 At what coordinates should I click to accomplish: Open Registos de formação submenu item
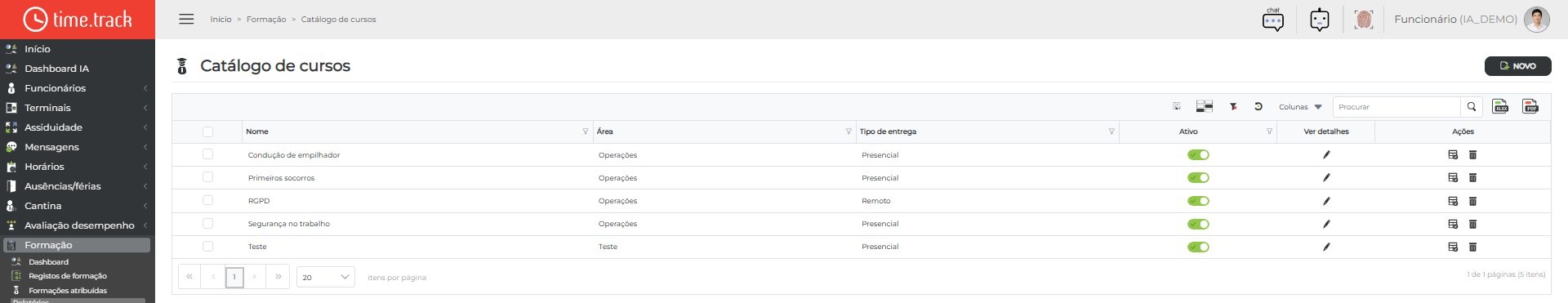pos(67,276)
